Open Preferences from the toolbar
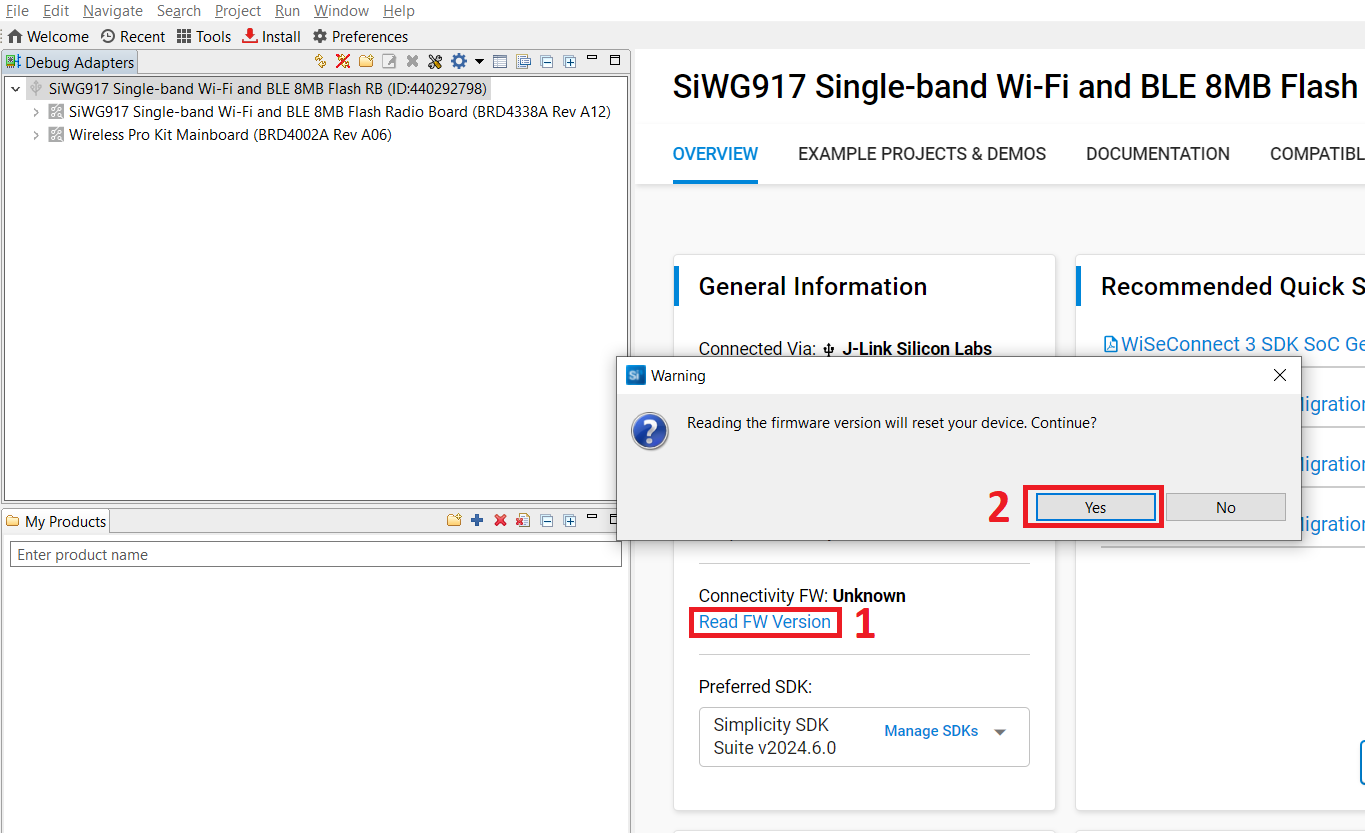The image size is (1365, 833). [360, 36]
